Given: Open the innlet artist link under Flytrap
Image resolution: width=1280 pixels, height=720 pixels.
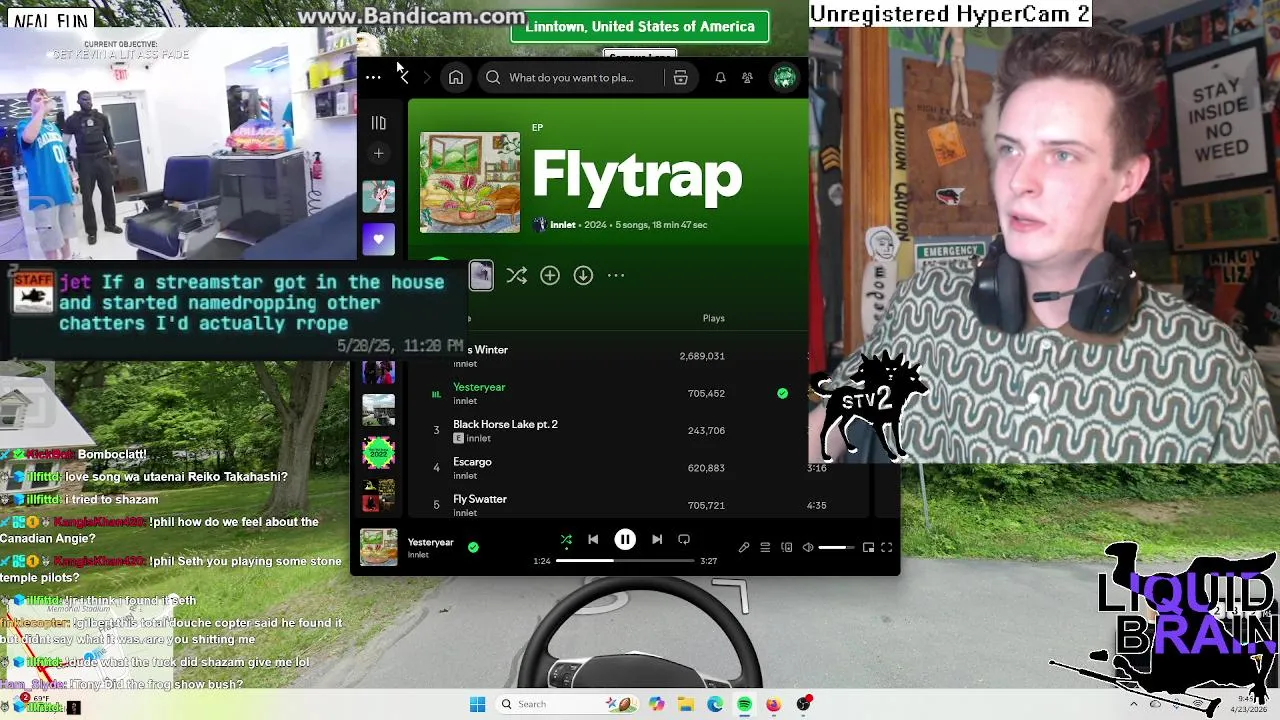Looking at the screenshot, I should coord(562,225).
